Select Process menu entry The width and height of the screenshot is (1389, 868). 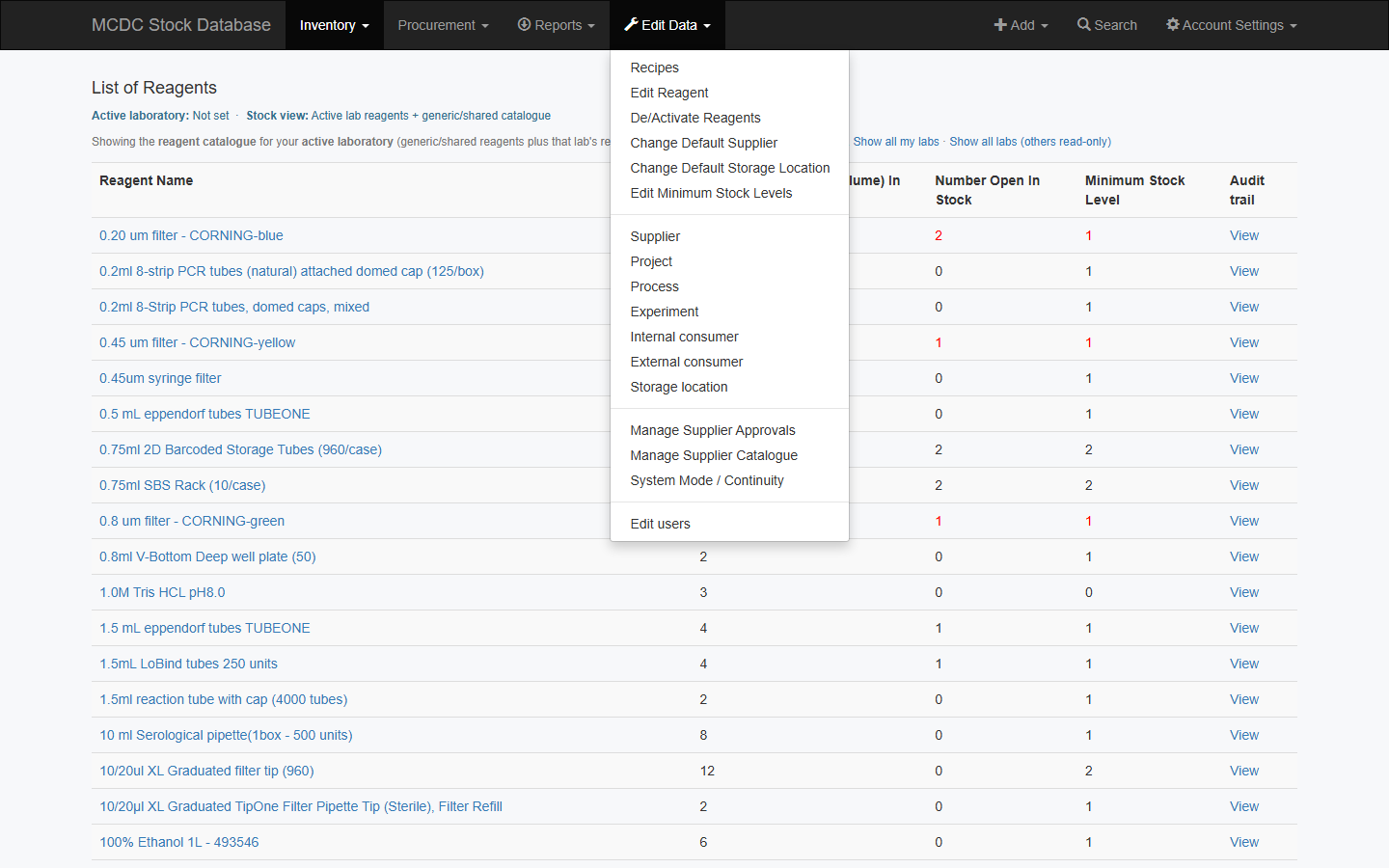tap(729, 286)
